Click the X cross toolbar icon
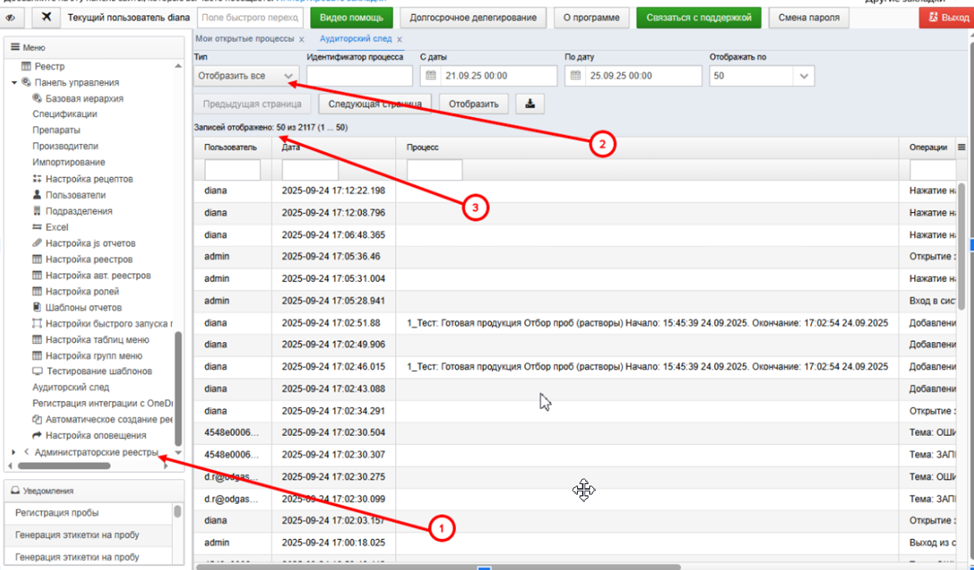Screen dimensions: 974x570 [46, 17]
